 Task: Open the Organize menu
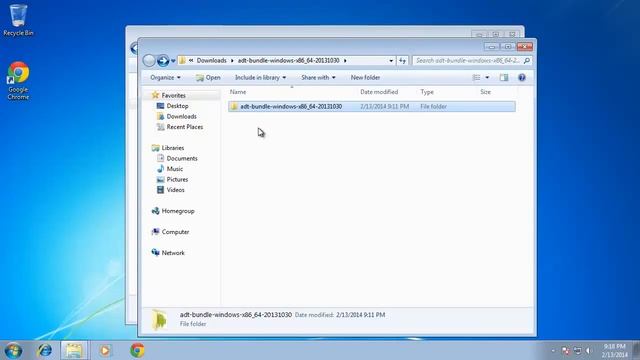click(165, 78)
